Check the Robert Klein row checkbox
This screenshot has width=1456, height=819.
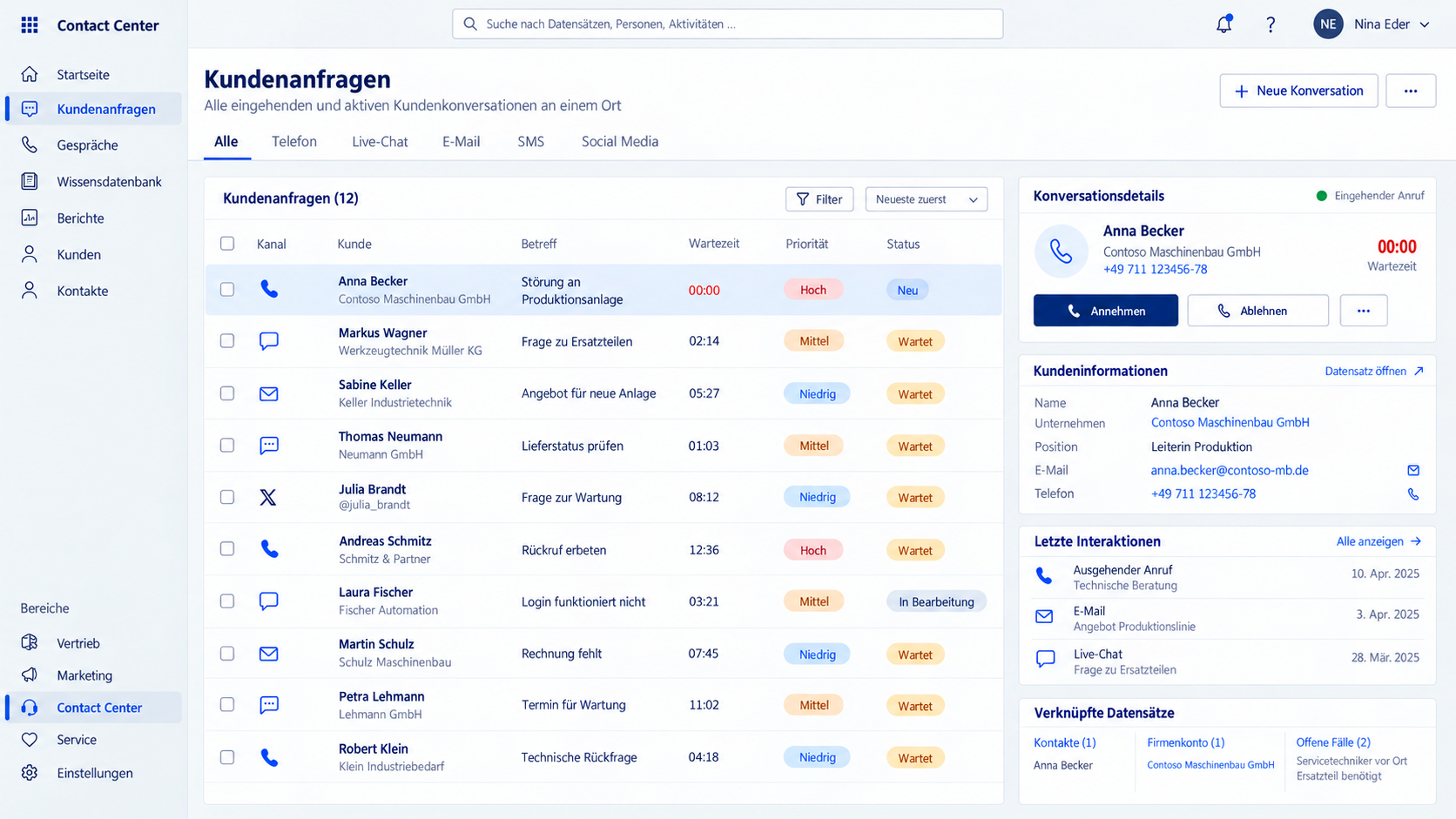(x=227, y=757)
